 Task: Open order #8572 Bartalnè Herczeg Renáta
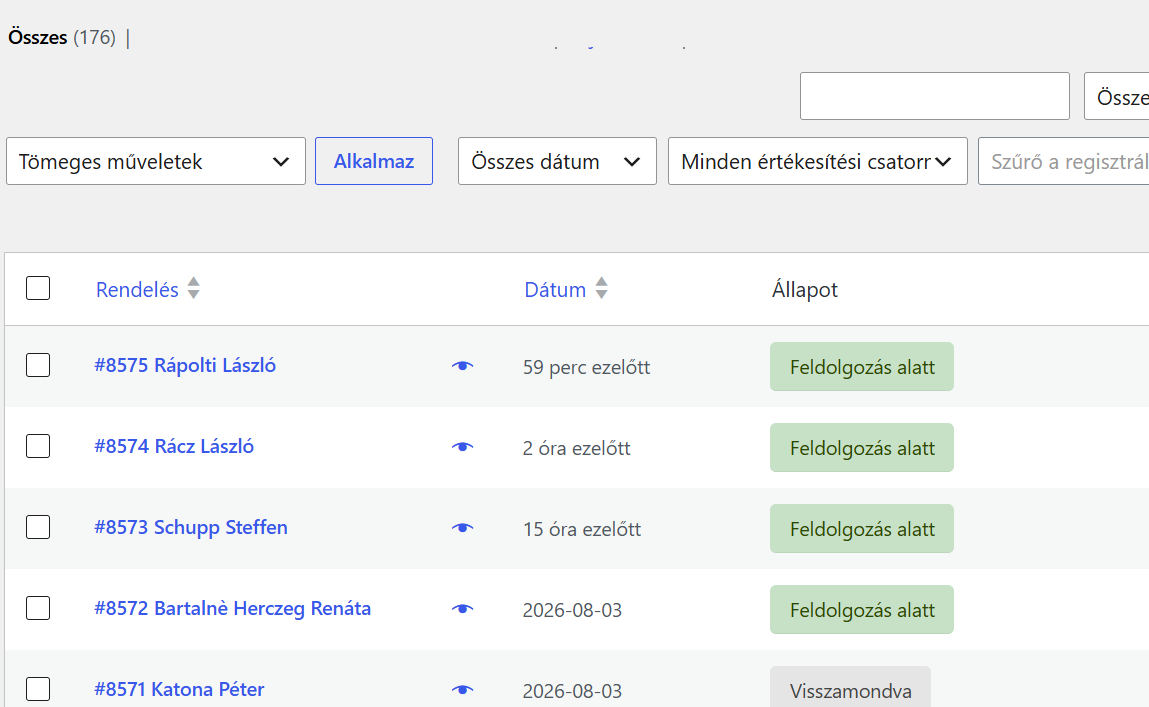pyautogui.click(x=233, y=609)
